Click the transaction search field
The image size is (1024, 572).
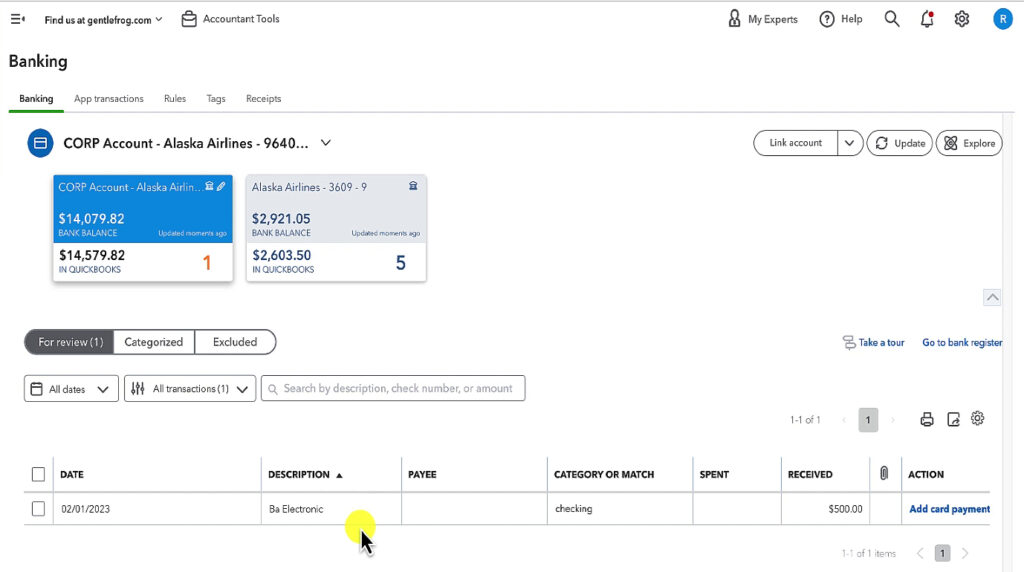pyautogui.click(x=393, y=389)
